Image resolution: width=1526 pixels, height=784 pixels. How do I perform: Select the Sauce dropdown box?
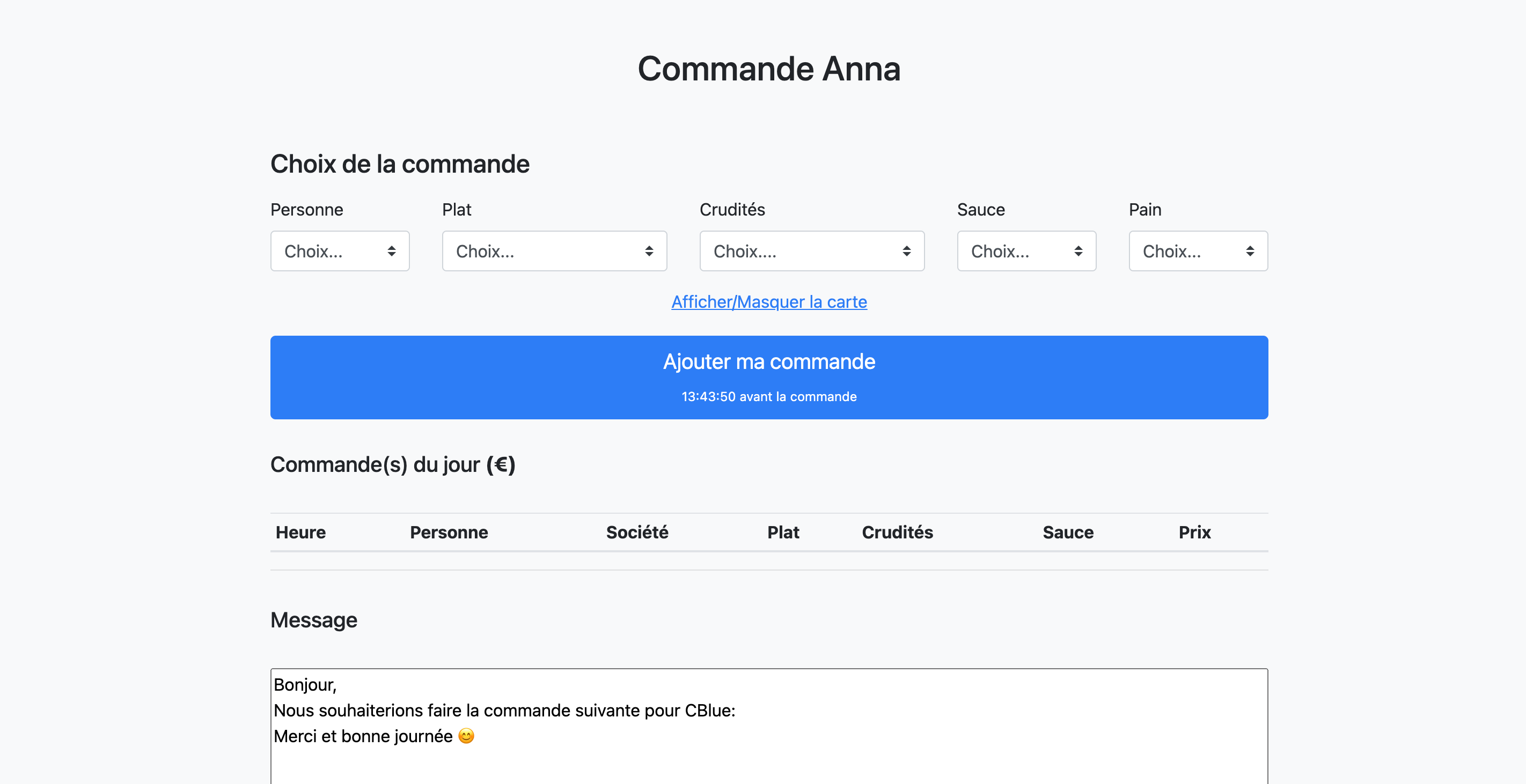pyautogui.click(x=1026, y=251)
